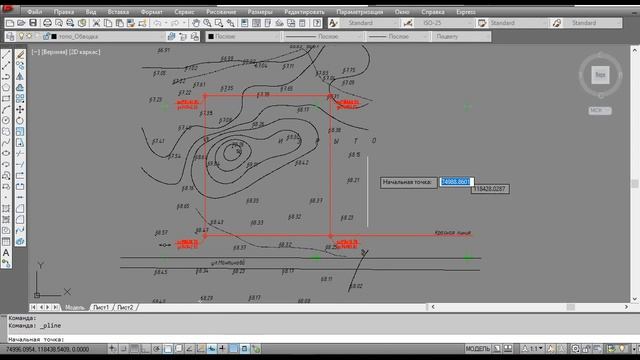
Task: Click the X coordinate field 74988.8601
Action: pos(456,182)
